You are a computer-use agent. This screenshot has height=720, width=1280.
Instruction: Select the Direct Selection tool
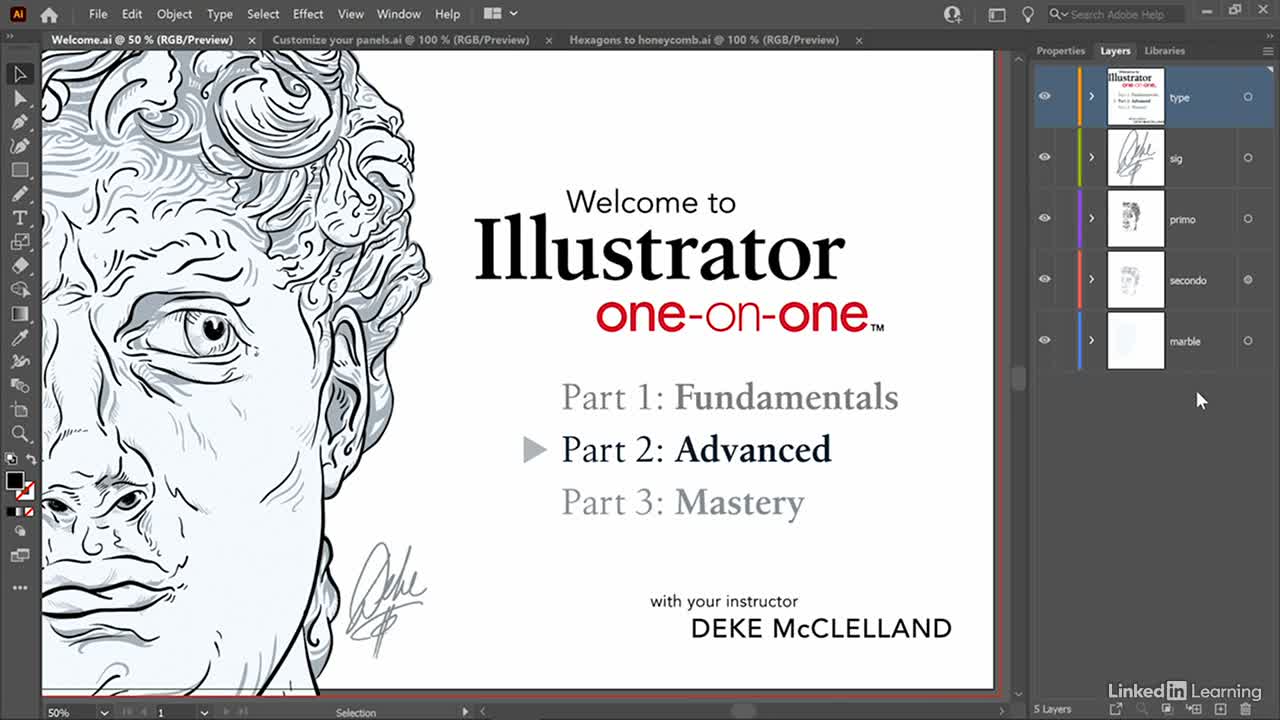(x=19, y=98)
